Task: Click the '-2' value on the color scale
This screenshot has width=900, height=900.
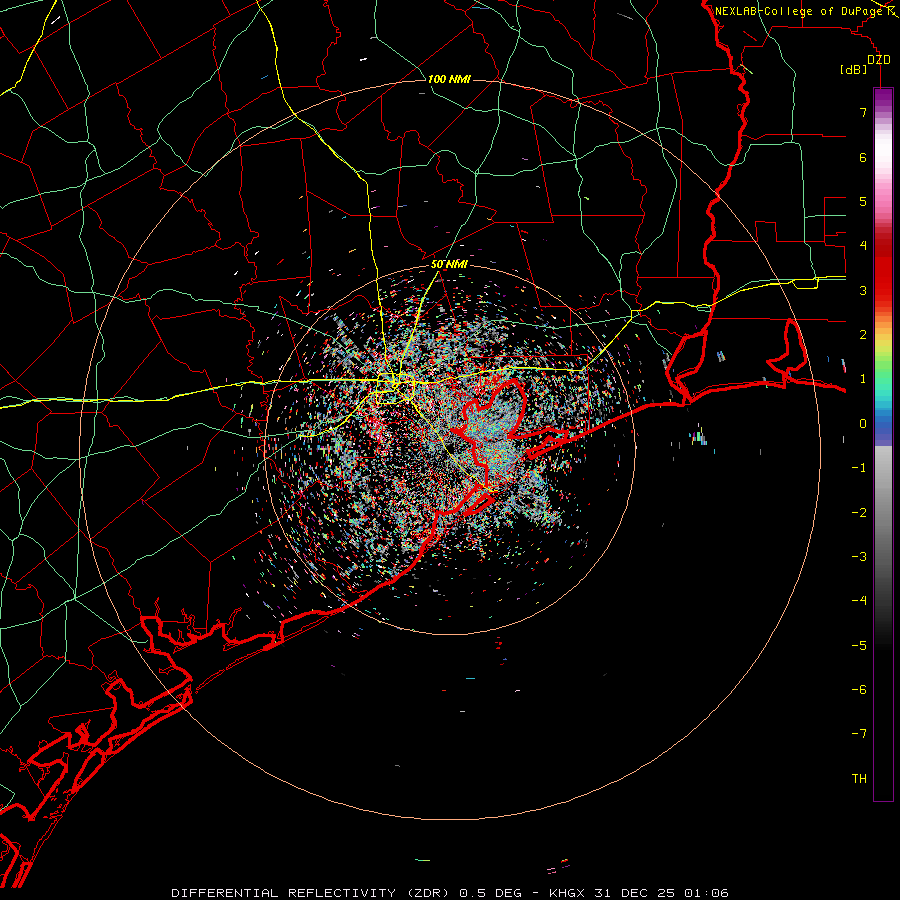Action: [859, 513]
